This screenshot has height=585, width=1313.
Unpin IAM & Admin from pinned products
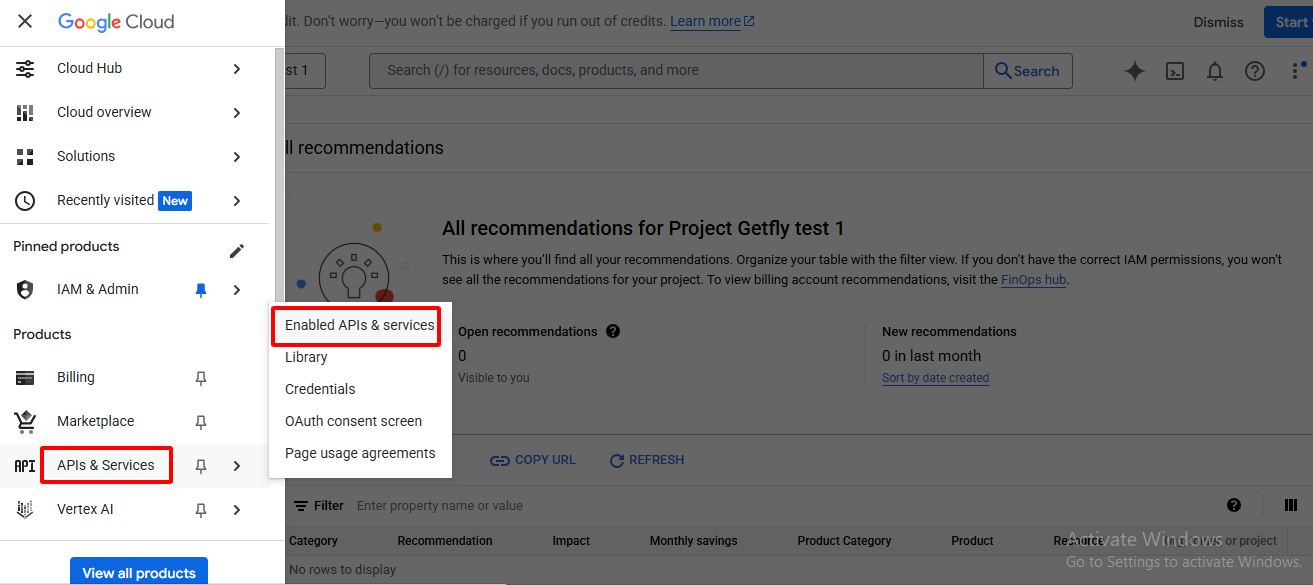tap(201, 290)
